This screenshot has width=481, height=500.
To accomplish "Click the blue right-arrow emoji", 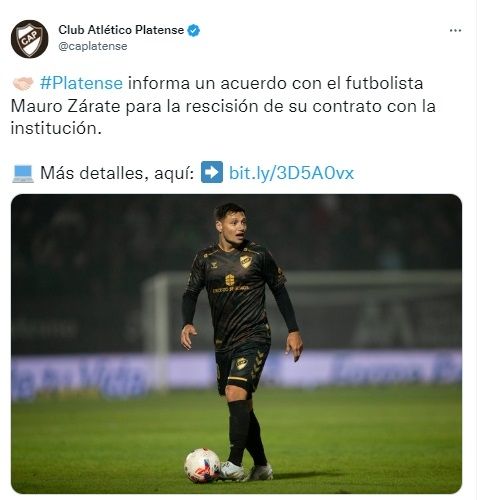I will coord(212,172).
